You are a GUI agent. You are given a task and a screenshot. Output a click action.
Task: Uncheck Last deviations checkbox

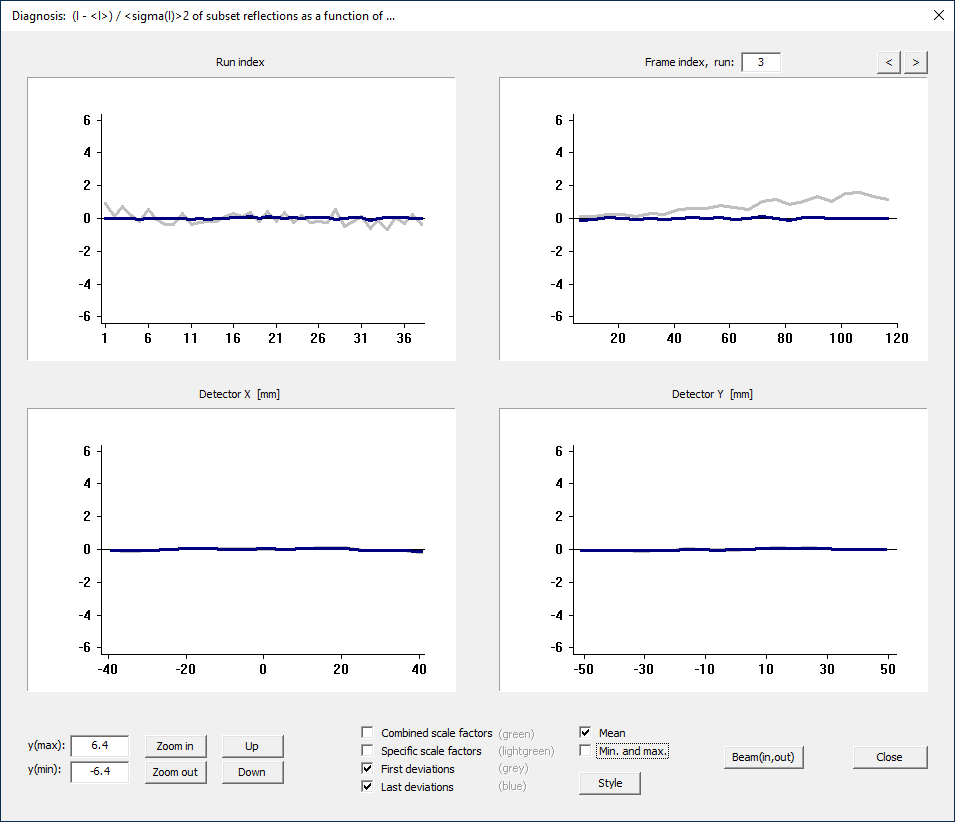coord(368,787)
